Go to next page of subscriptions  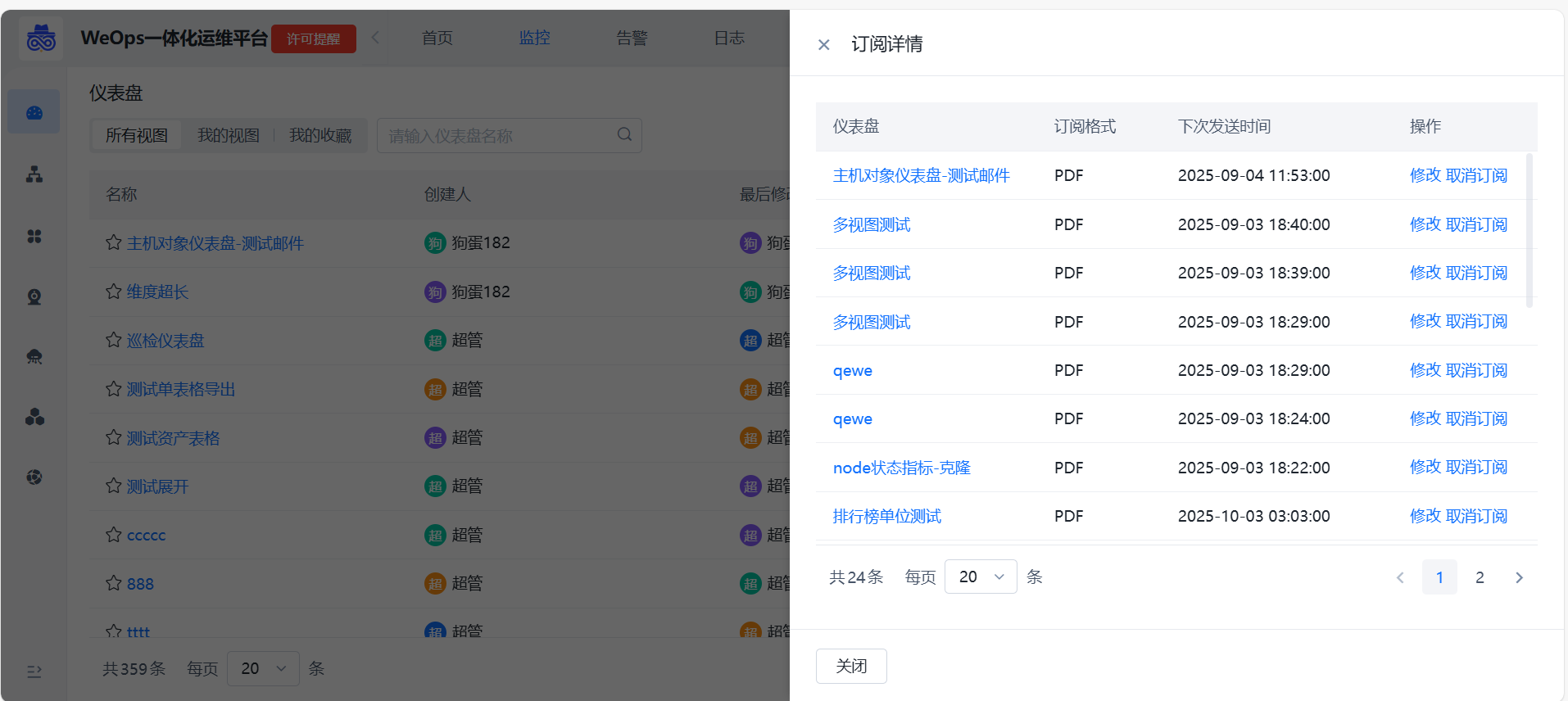(1519, 577)
